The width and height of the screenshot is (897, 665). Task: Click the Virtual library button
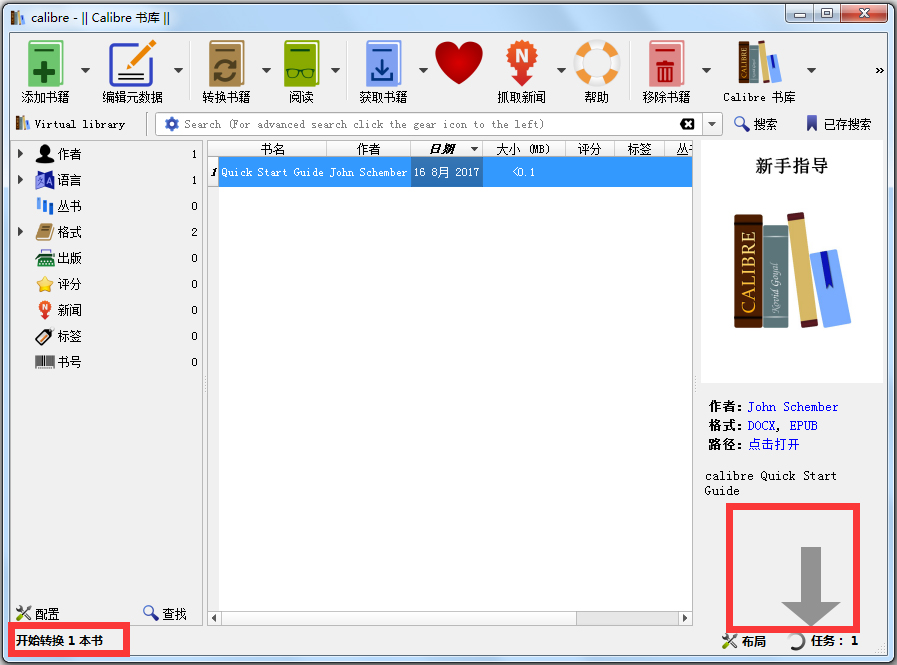[x=70, y=124]
